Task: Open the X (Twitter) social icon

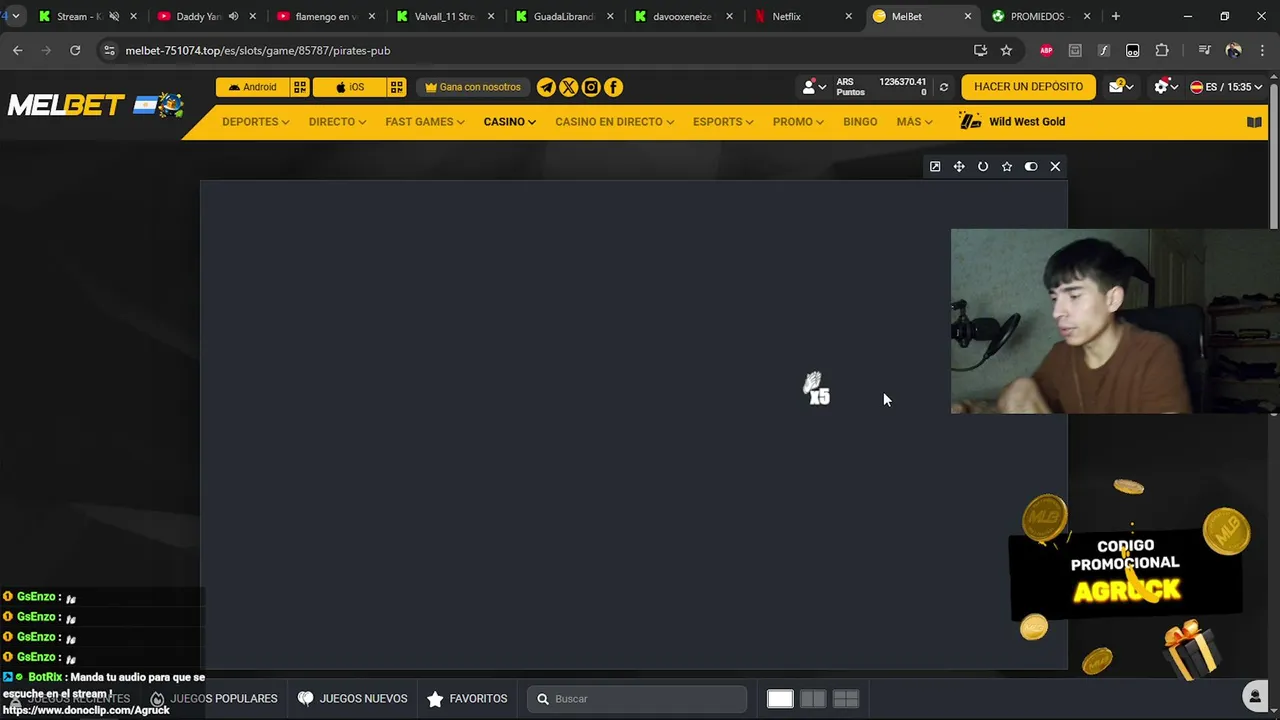Action: [x=568, y=87]
